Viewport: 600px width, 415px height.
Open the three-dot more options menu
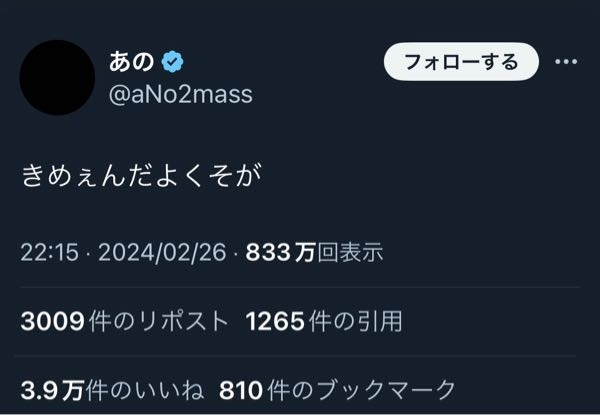pos(566,62)
